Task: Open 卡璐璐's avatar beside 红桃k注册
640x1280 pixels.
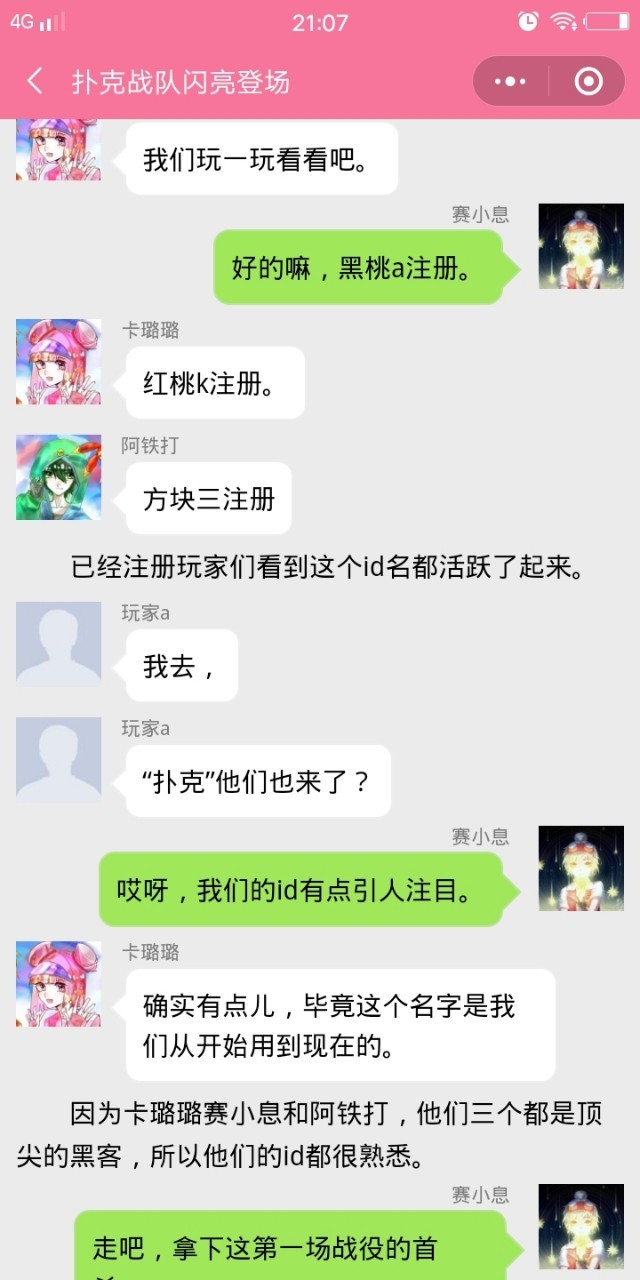Action: coord(58,362)
